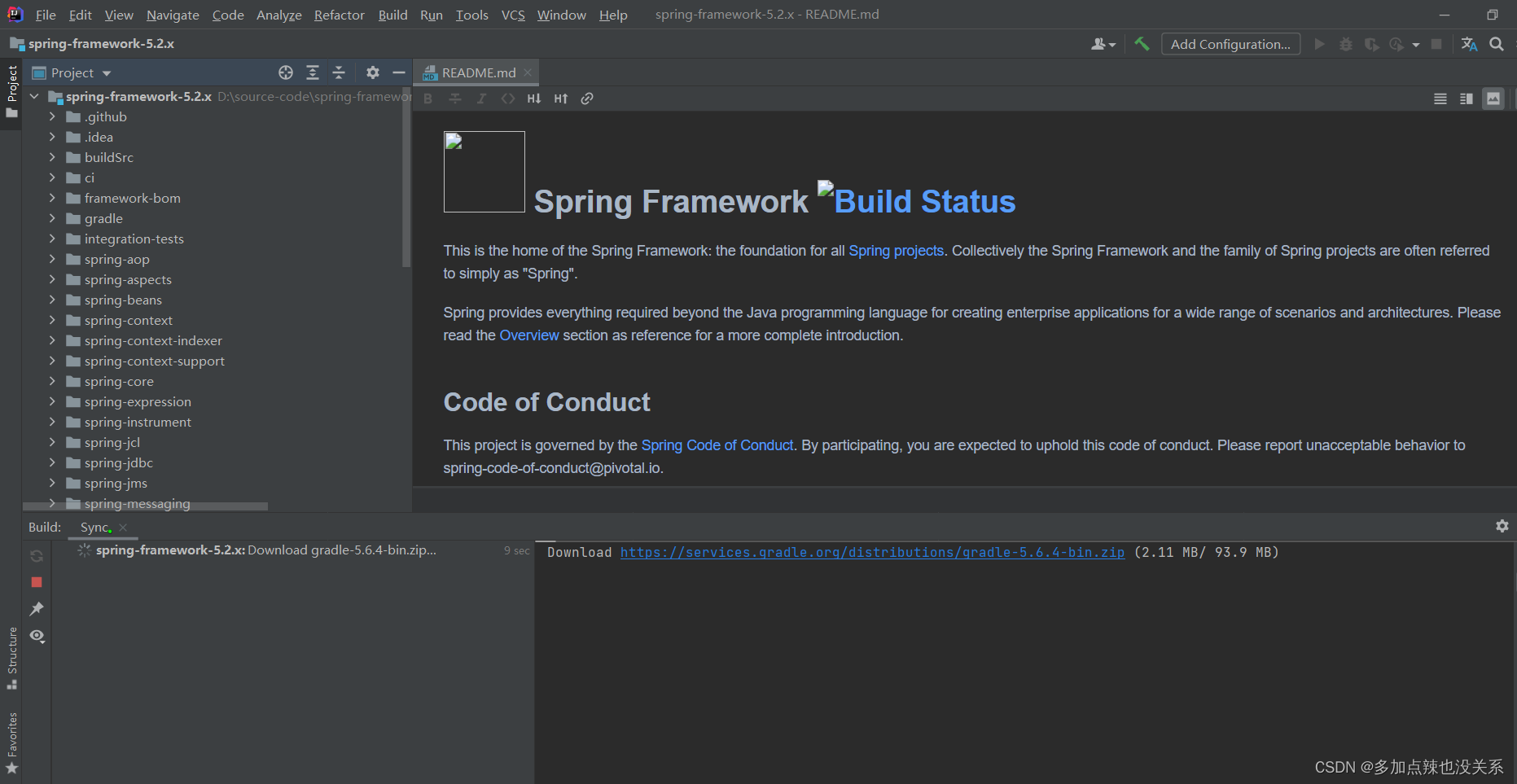The height and width of the screenshot is (784, 1517).
Task: Apply strikethrough formatting in Markdown toolbar
Action: pos(455,99)
